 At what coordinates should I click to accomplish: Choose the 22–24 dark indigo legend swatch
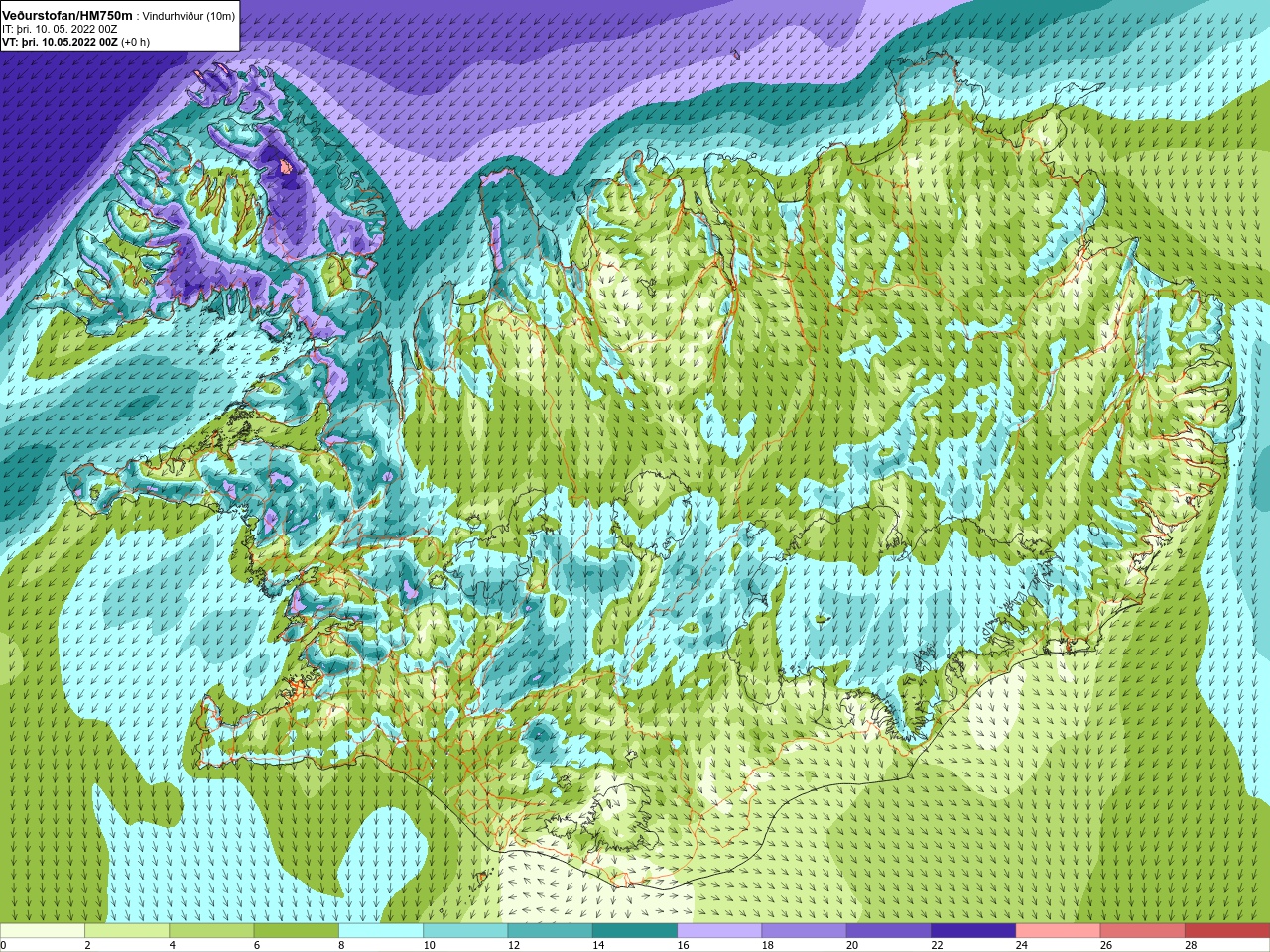(x=973, y=931)
